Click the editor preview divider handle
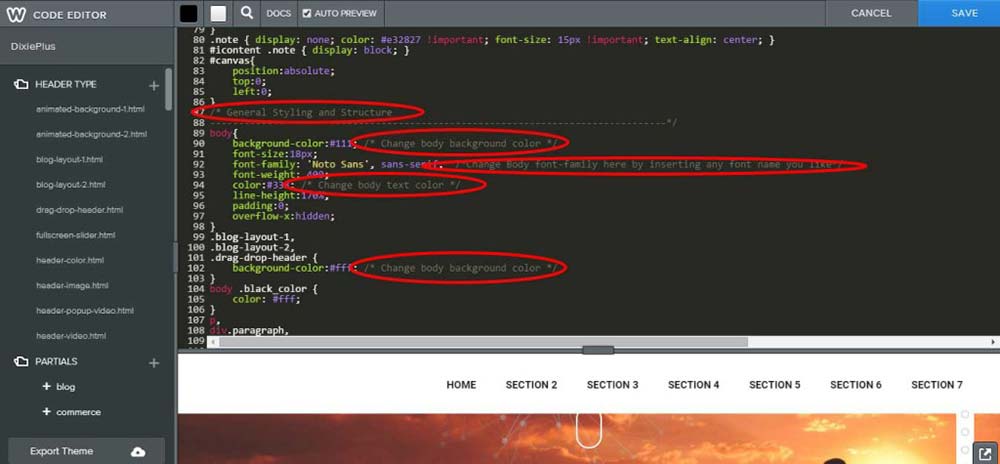The image size is (1000, 464). pos(598,350)
